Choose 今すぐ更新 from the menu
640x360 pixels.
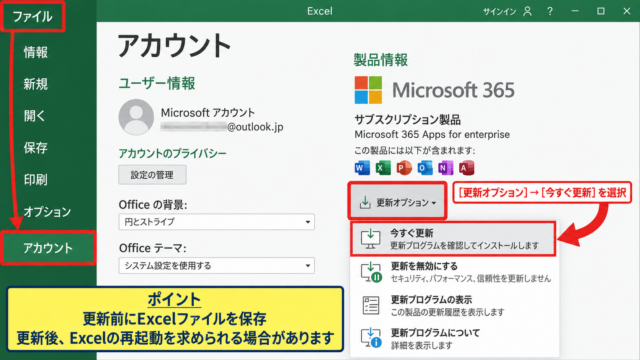coord(453,239)
